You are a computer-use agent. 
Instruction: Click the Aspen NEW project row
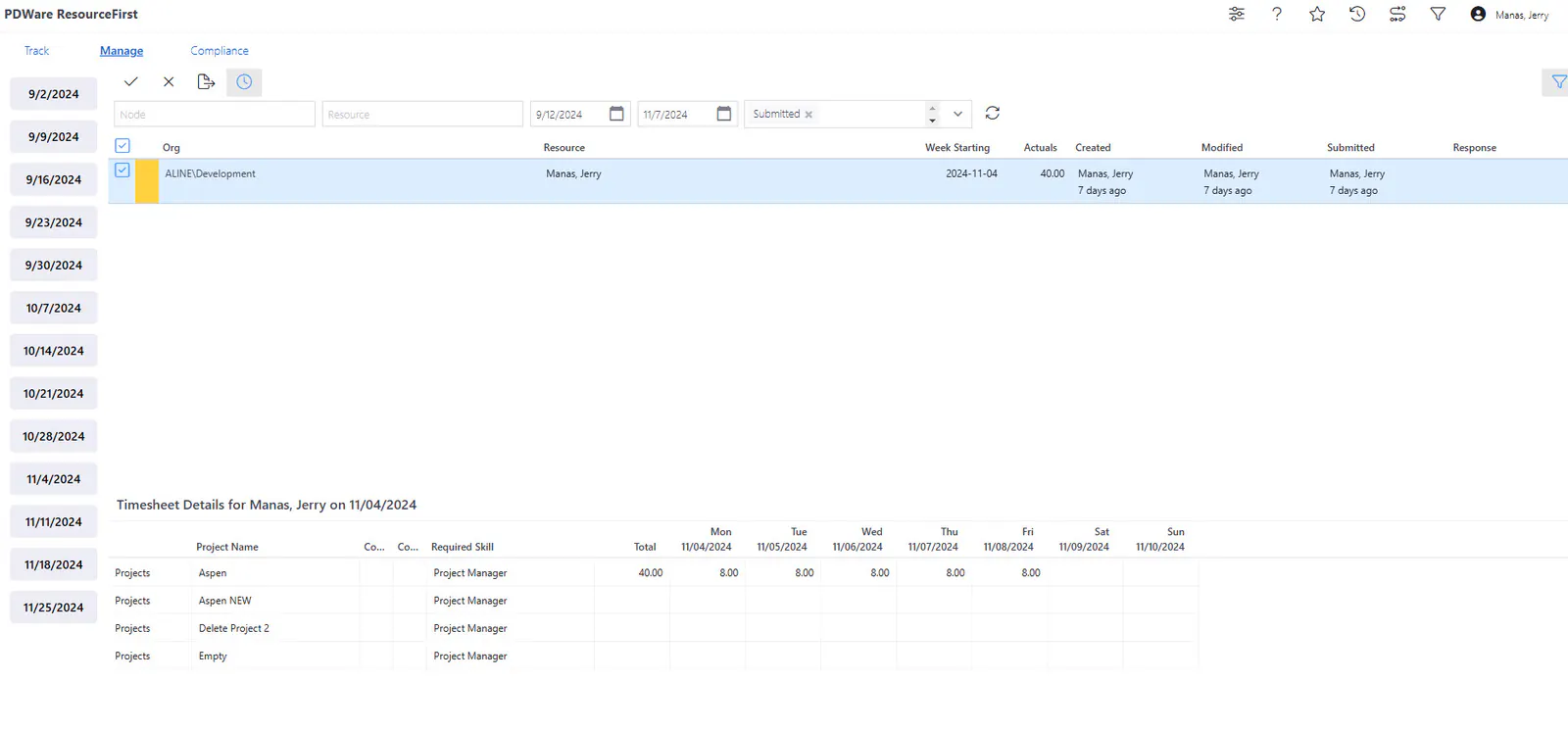[x=654, y=601]
